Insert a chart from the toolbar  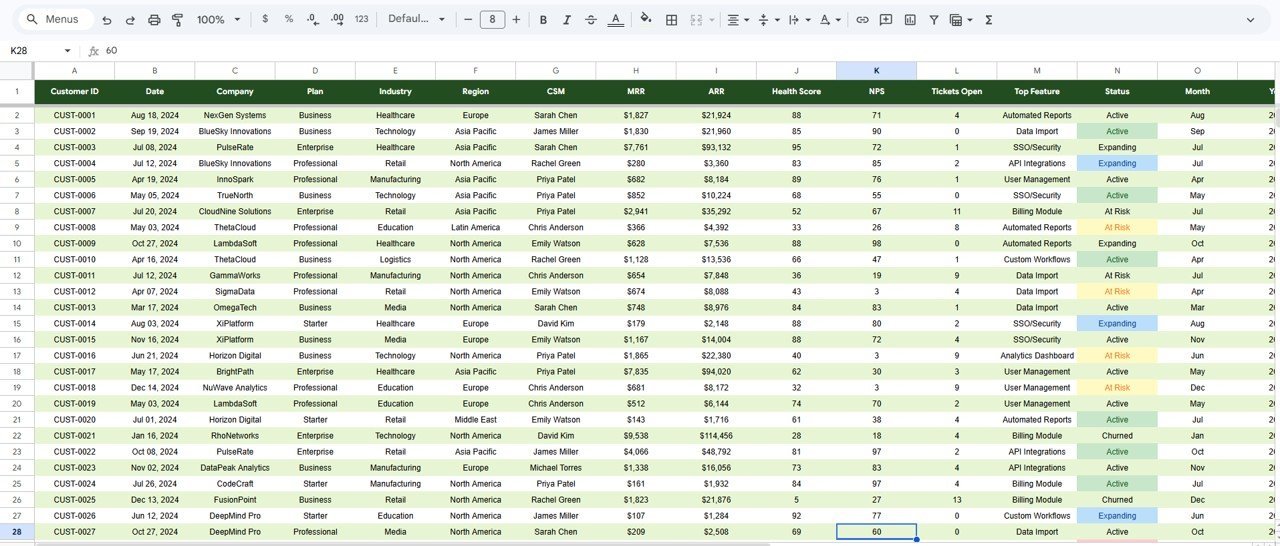(x=910, y=20)
